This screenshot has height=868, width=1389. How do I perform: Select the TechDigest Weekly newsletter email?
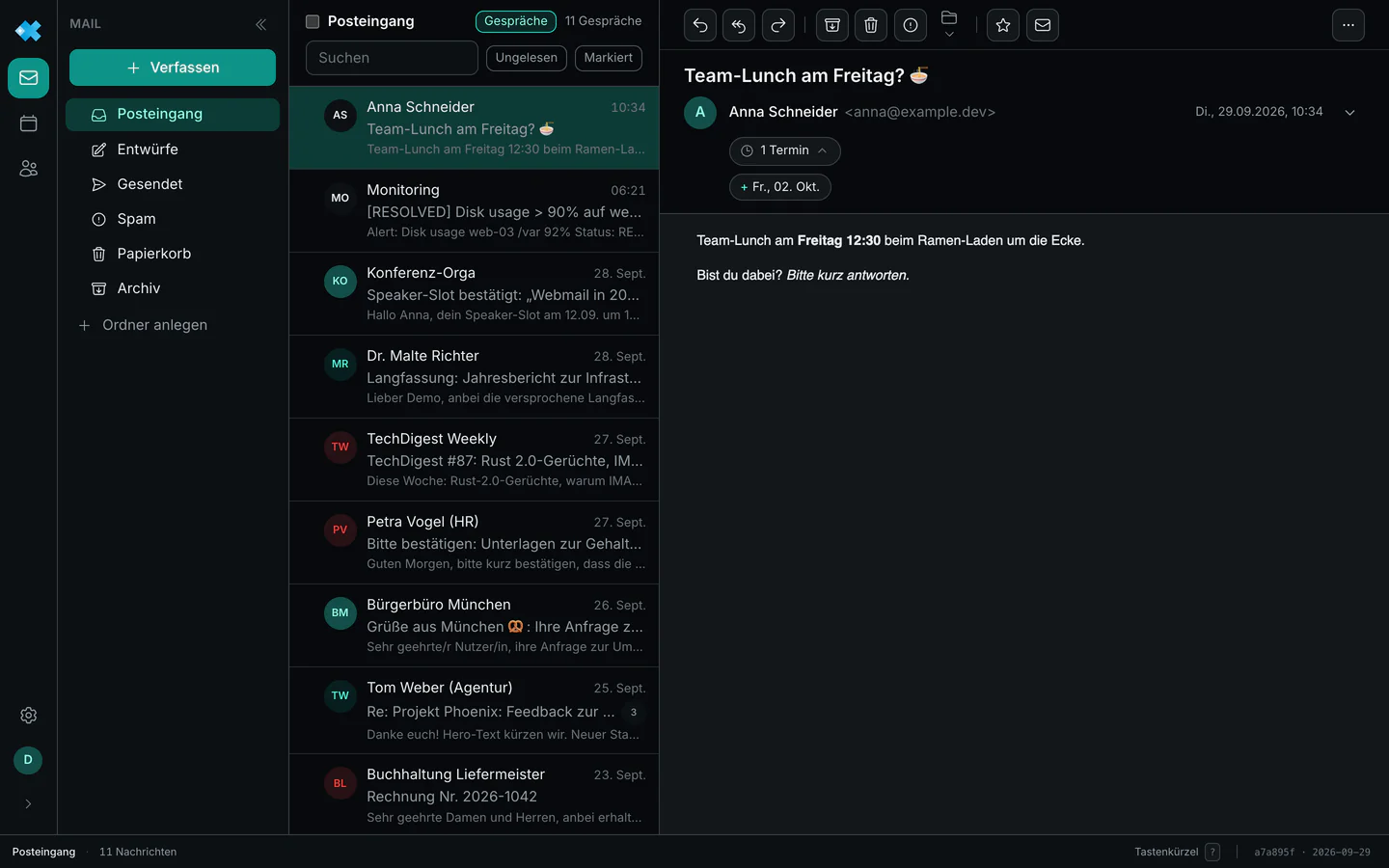[x=474, y=460]
